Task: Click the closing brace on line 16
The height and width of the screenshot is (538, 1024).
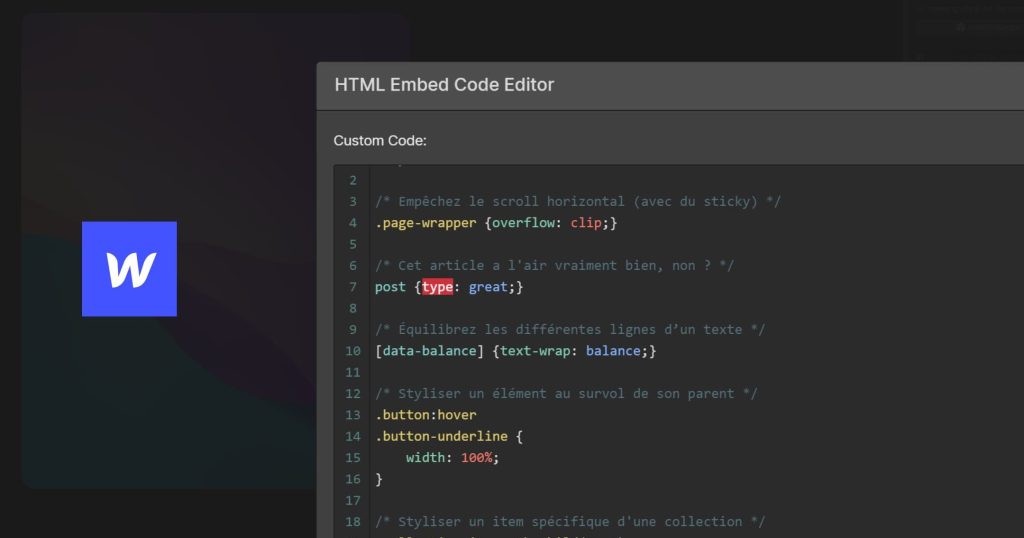Action: 379,479
